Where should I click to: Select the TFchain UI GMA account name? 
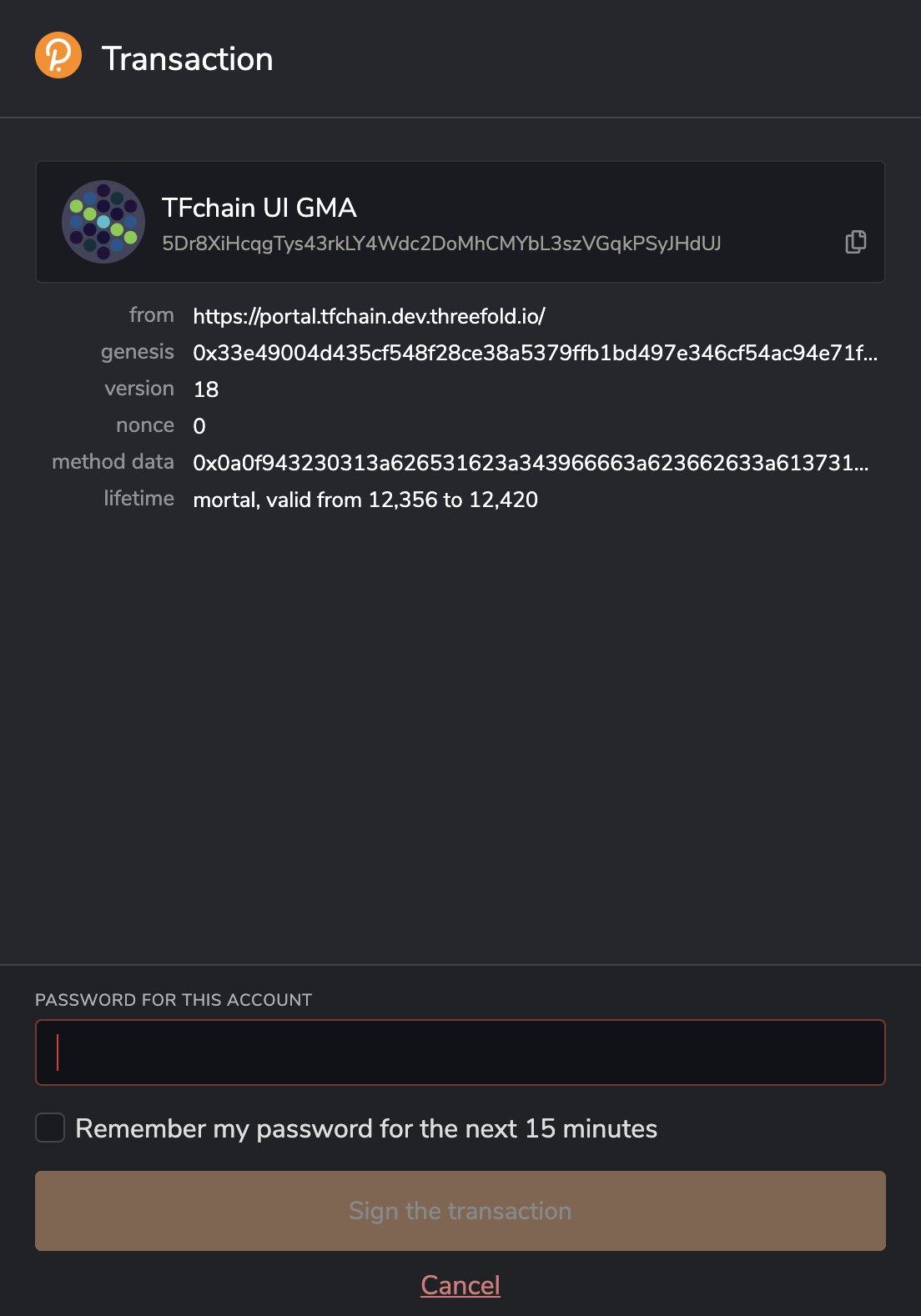point(259,208)
